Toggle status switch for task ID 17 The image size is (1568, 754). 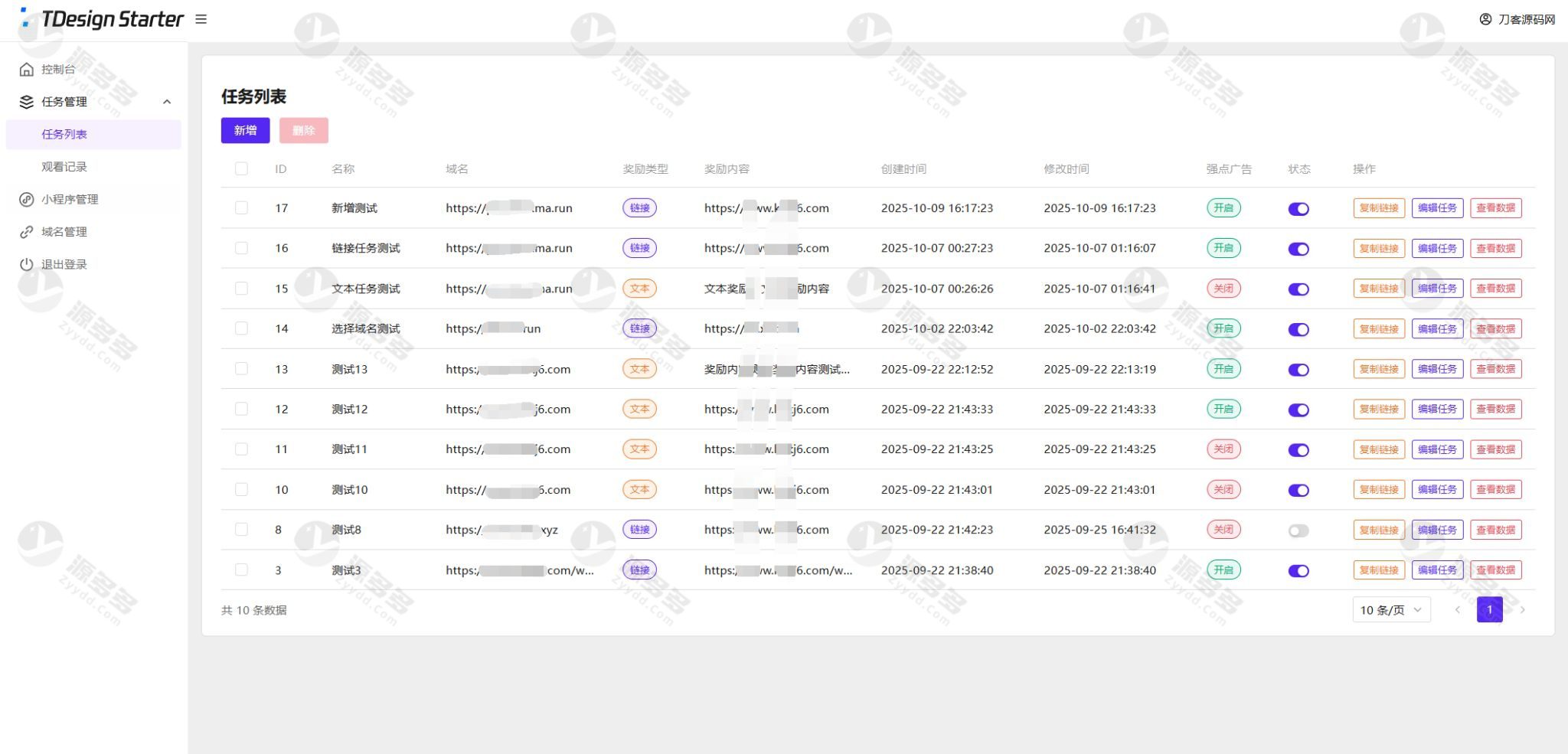pos(1298,209)
